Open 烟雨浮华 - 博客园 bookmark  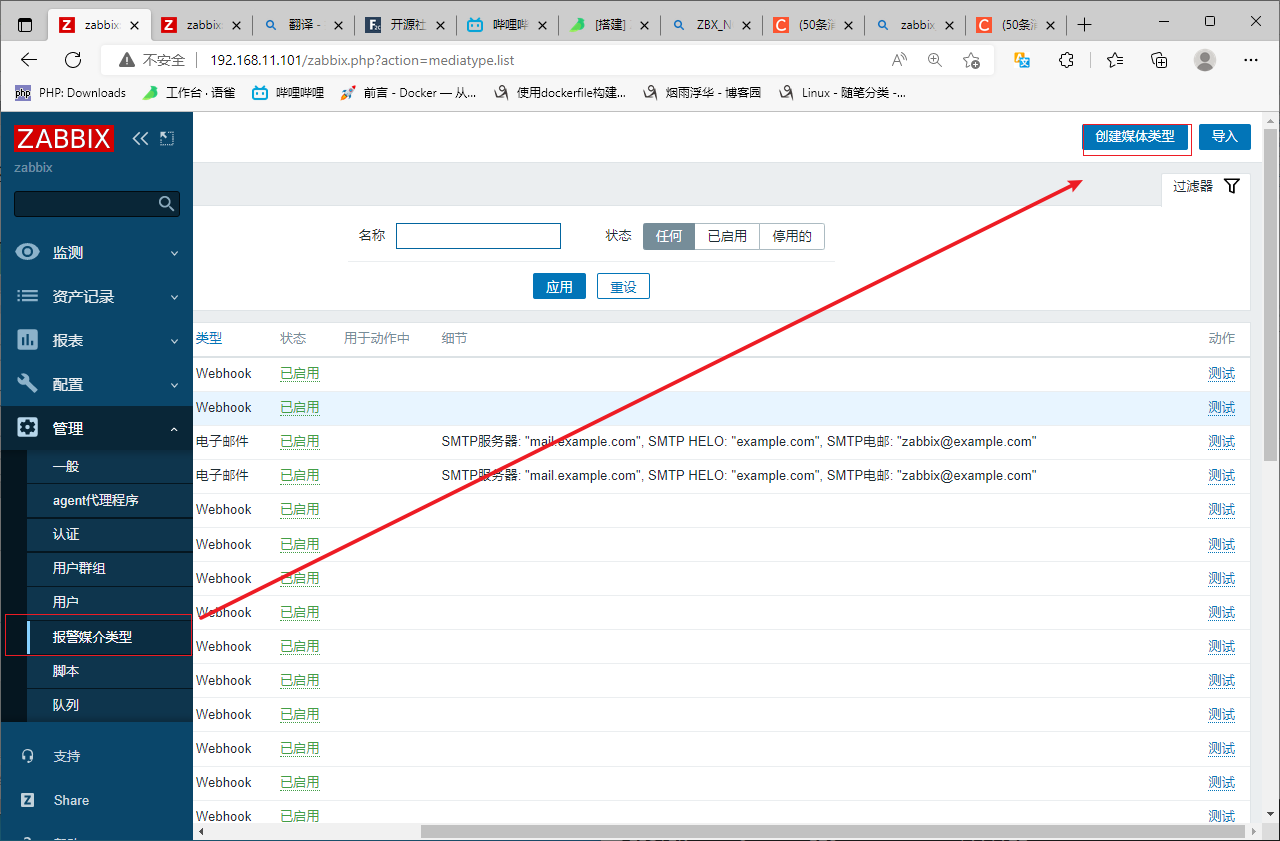703,92
